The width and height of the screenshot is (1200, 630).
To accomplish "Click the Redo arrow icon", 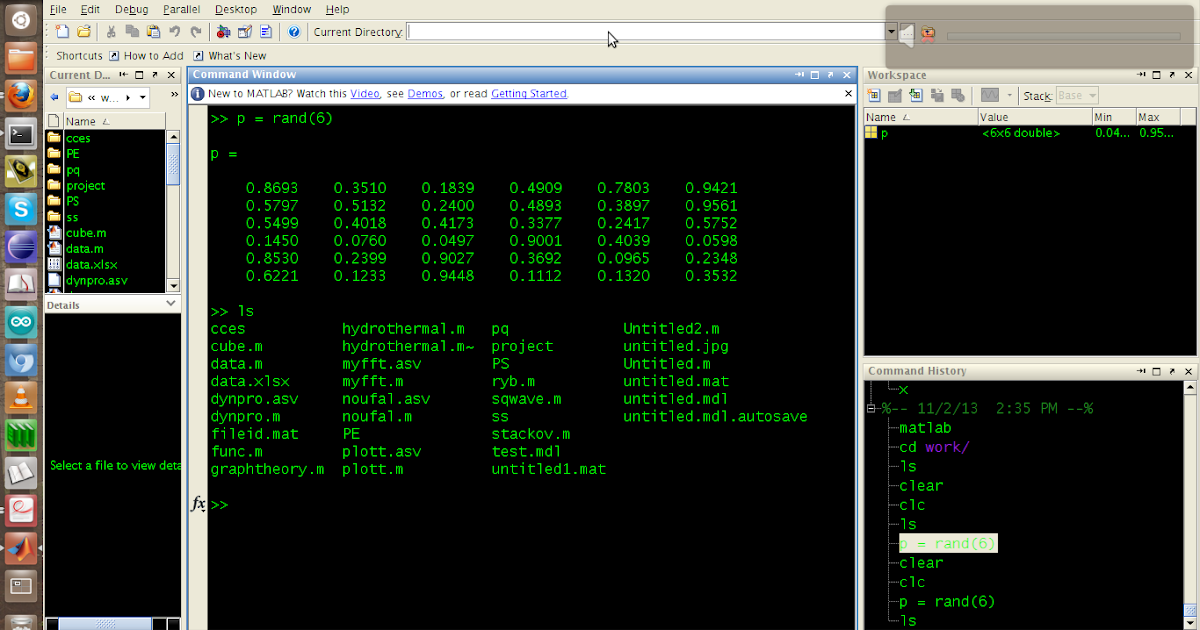I will point(196,32).
